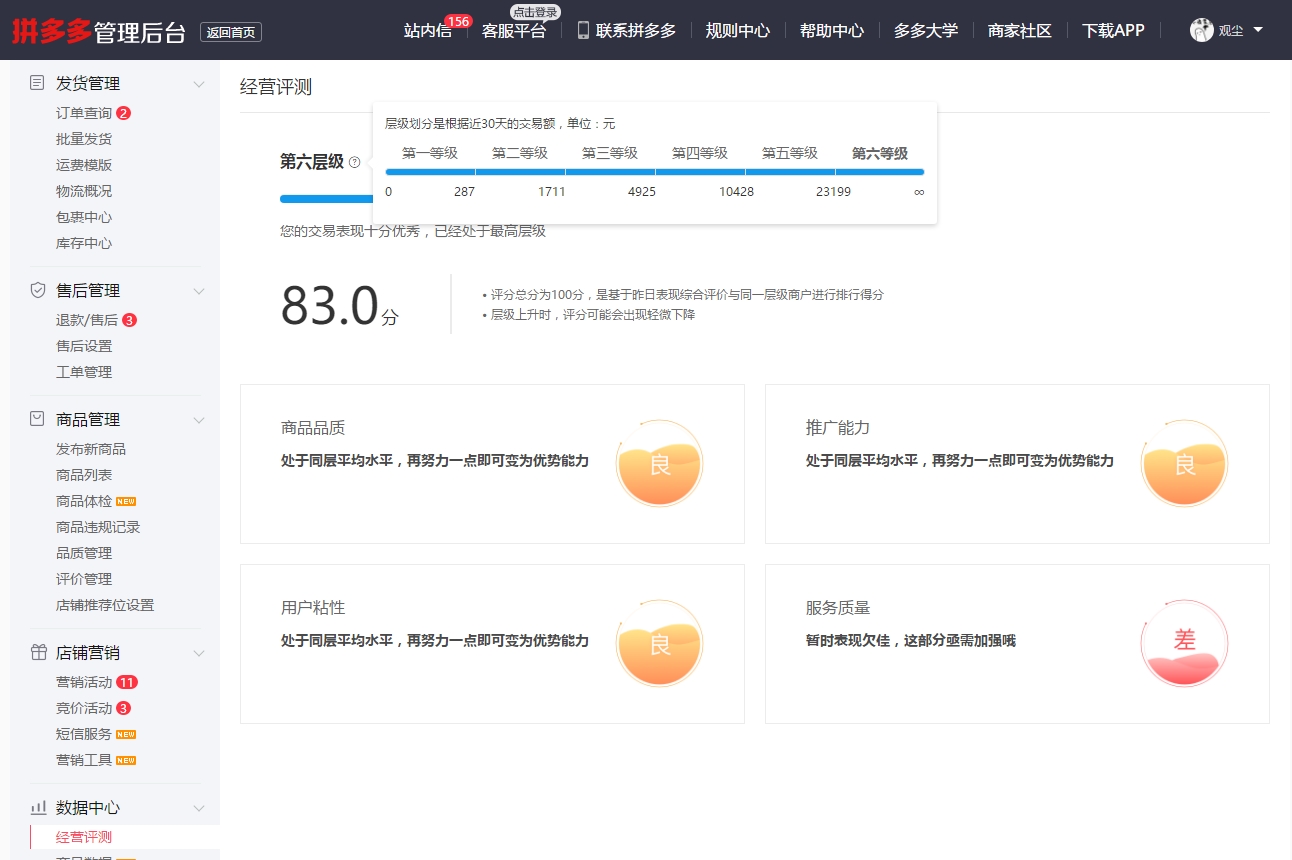This screenshot has width=1292, height=860.
Task: Open 下载APP in top navigation
Action: click(x=1113, y=31)
